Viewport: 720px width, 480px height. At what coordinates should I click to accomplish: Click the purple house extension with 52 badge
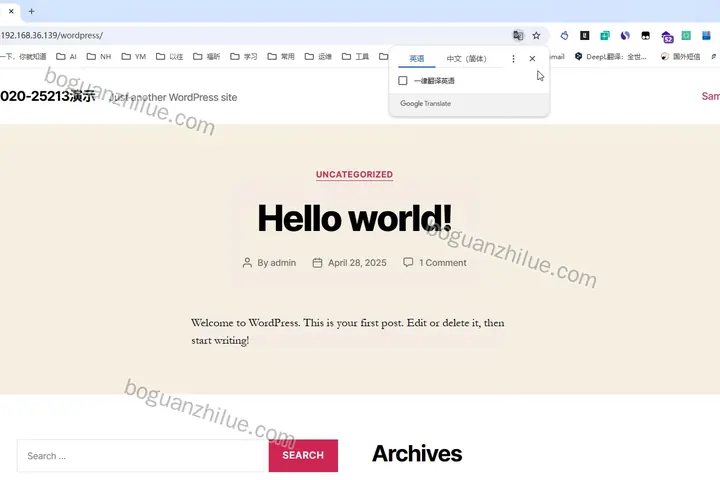coord(667,36)
